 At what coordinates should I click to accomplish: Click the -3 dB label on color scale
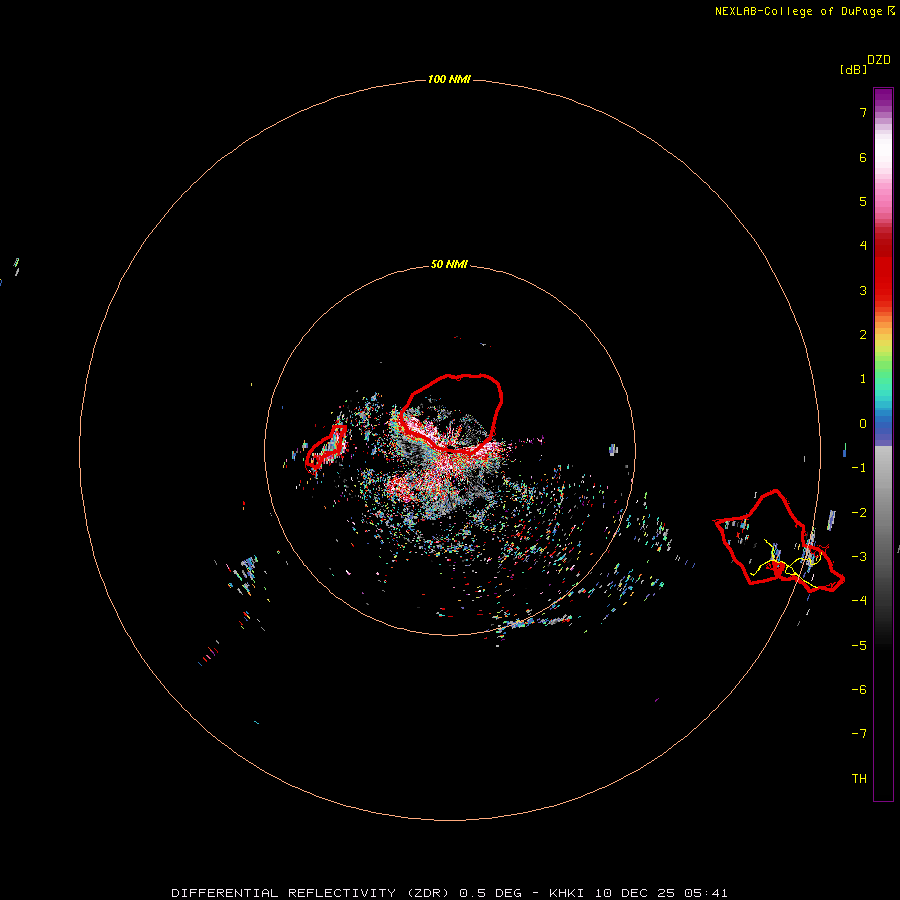click(x=859, y=557)
